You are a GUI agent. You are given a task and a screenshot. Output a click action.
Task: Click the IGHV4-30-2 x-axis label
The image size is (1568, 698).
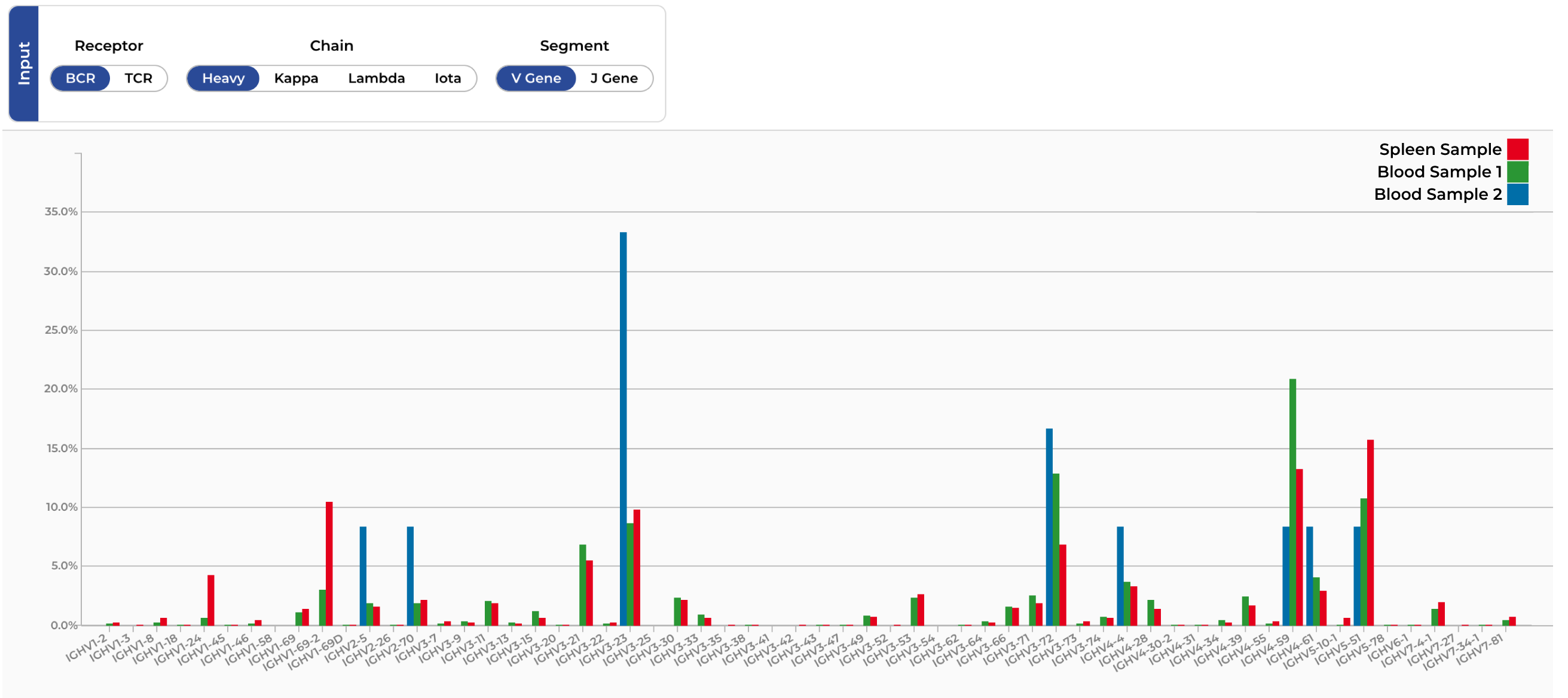pos(1142,653)
